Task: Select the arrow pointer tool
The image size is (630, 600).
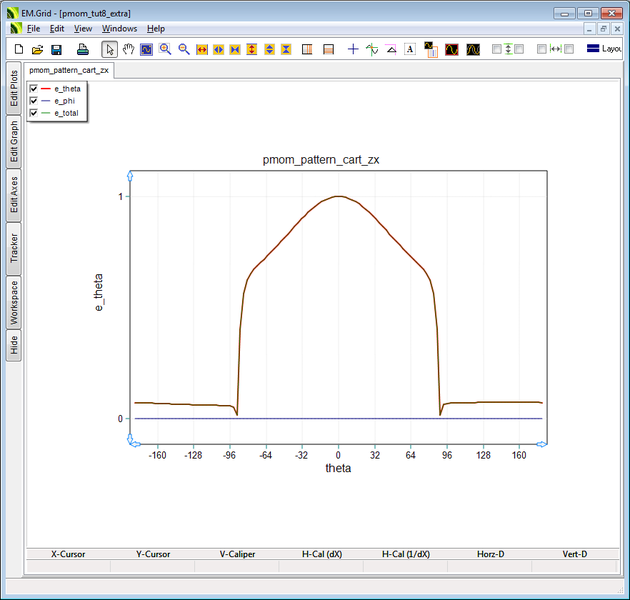Action: pyautogui.click(x=110, y=49)
